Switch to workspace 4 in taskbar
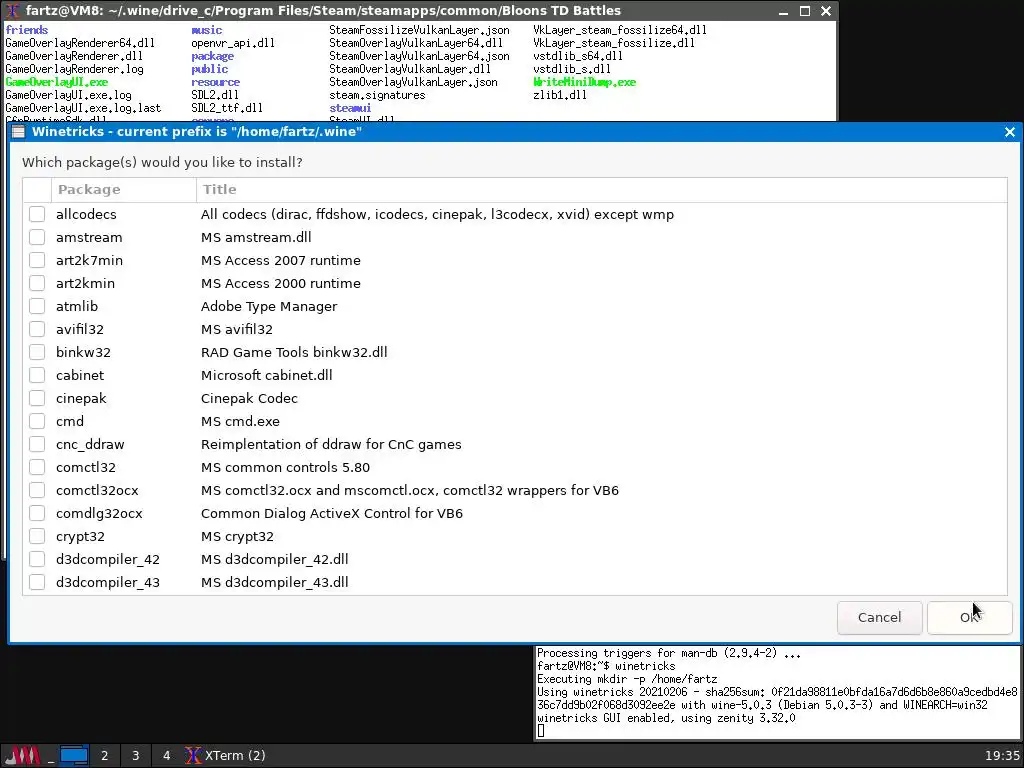Screen dimensions: 1024x768 point(167,756)
